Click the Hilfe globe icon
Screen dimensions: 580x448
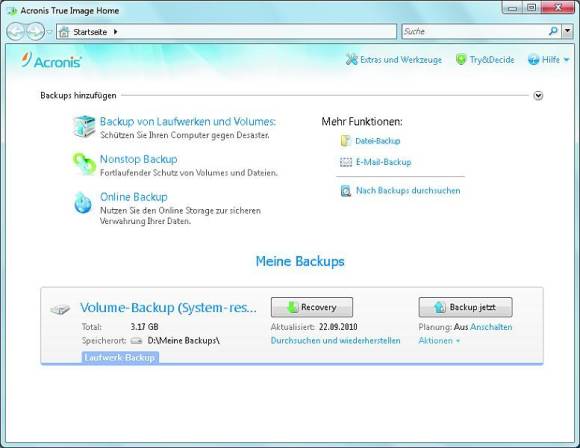[533, 59]
